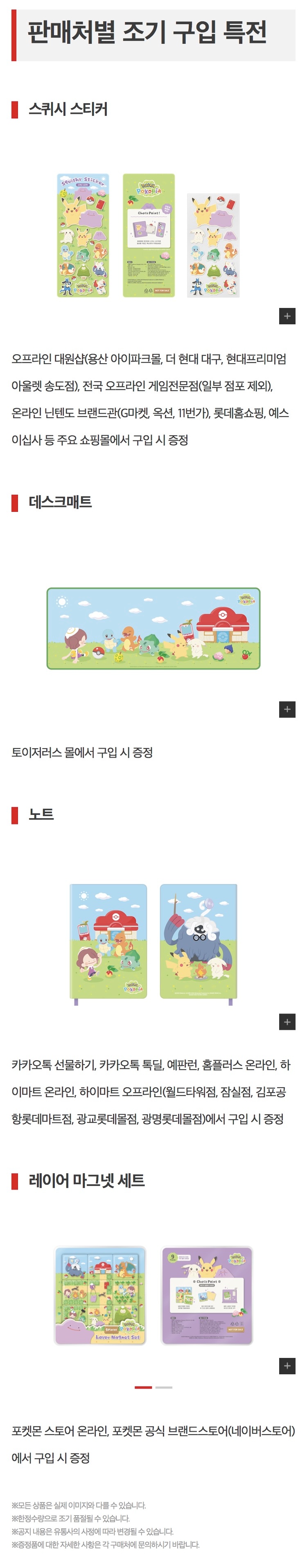307x1568 pixels.
Task: Click the 판매처별 조기 구입 특전 title banner
Action: point(153,35)
